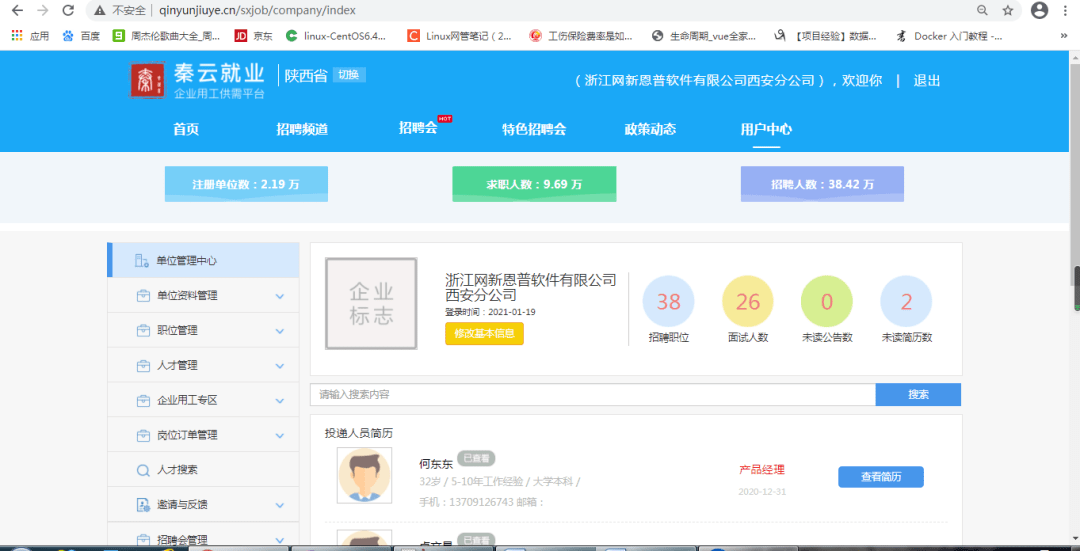Image resolution: width=1080 pixels, height=551 pixels.
Task: Click the 邀请与反馈 sidebar icon
Action: click(x=143, y=505)
